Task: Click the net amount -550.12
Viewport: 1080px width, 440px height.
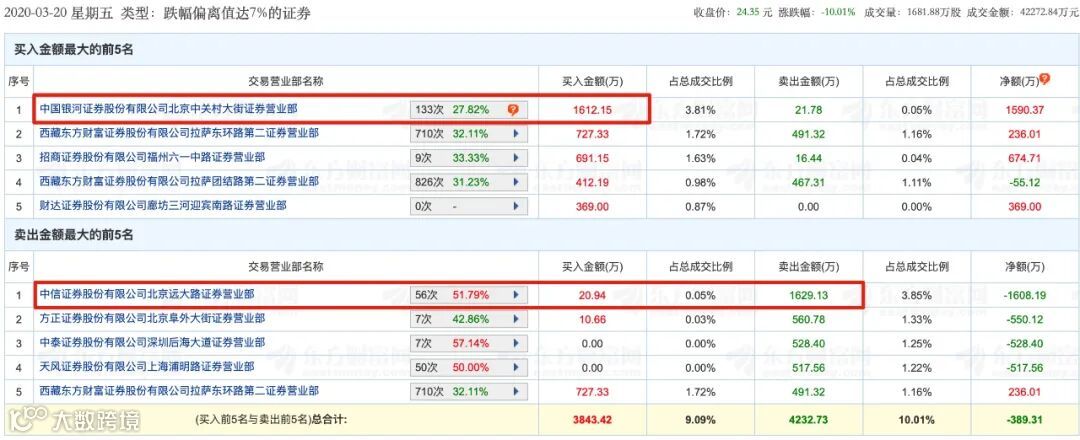Action: pyautogui.click(x=1024, y=319)
